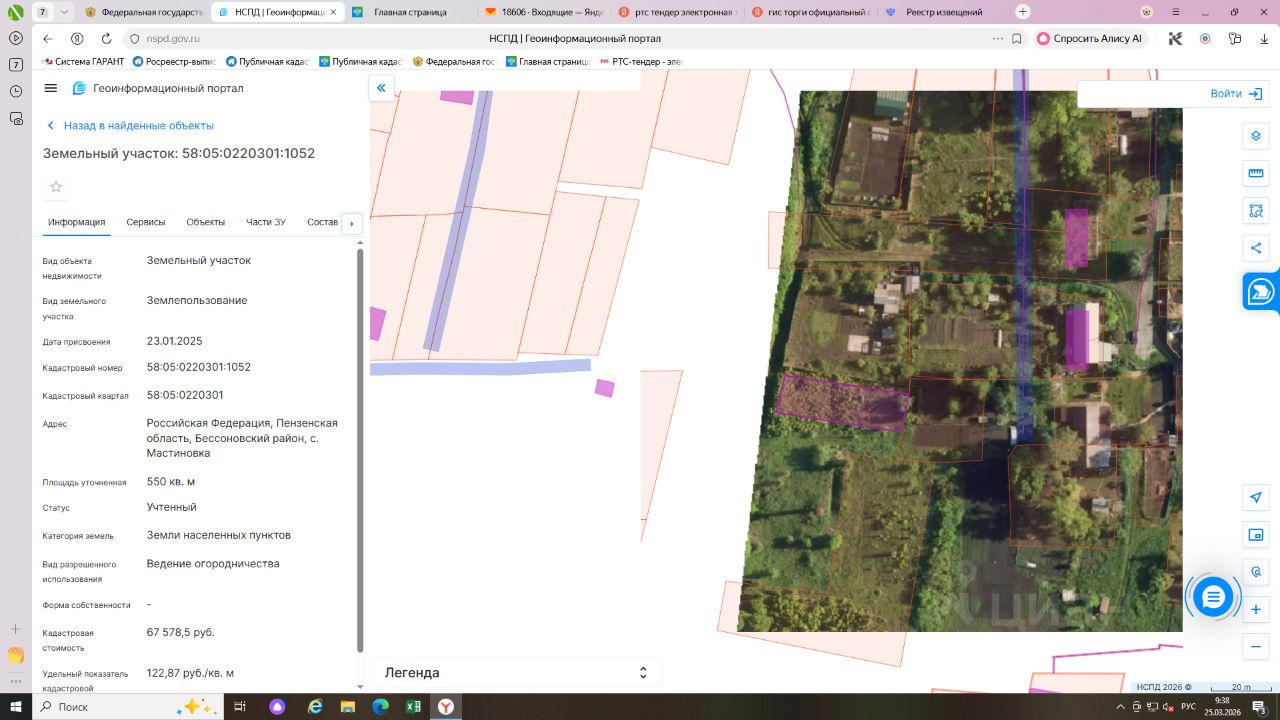
Task: Click the Земли населенных пунктов value
Action: click(219, 535)
